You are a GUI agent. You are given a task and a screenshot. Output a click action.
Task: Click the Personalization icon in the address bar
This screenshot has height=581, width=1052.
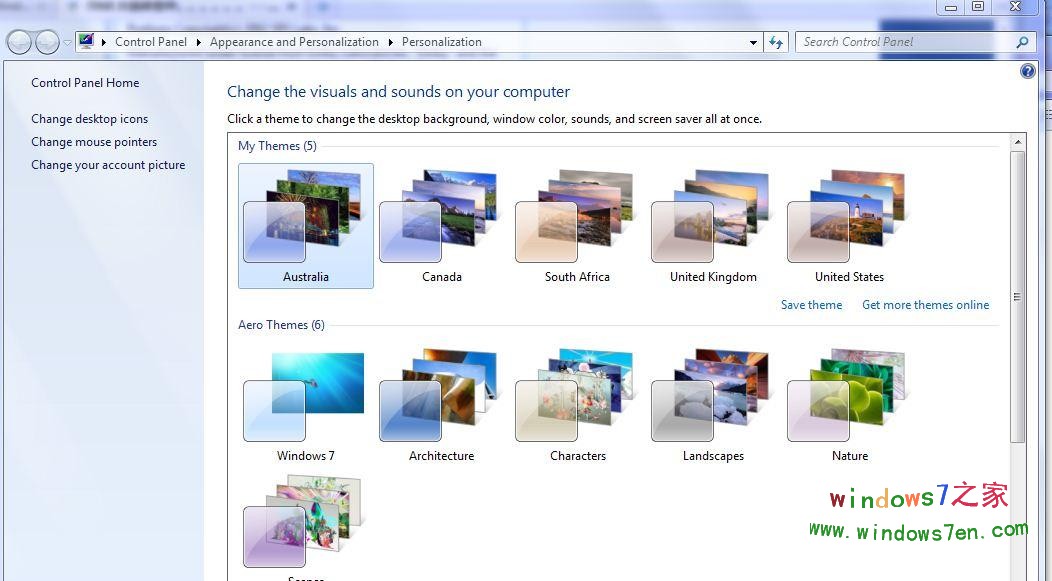pos(86,41)
